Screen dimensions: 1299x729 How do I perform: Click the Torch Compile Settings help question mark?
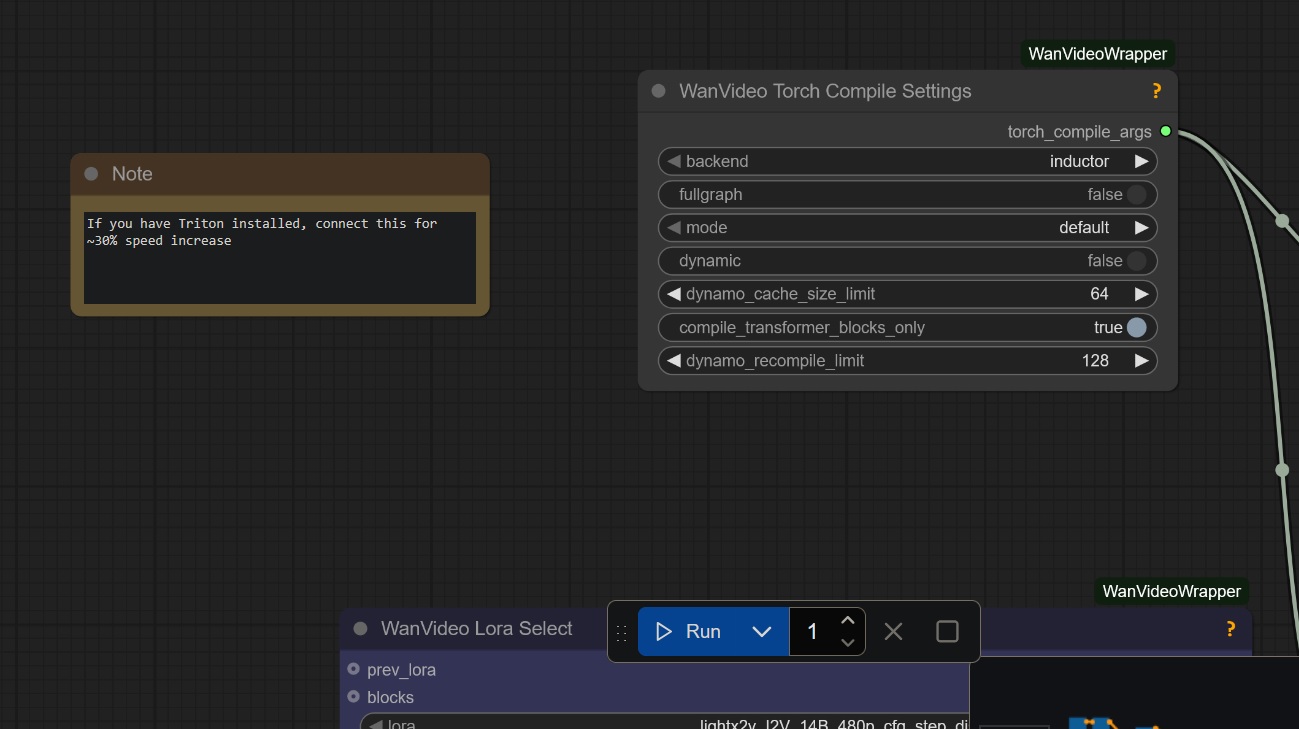[1156, 91]
